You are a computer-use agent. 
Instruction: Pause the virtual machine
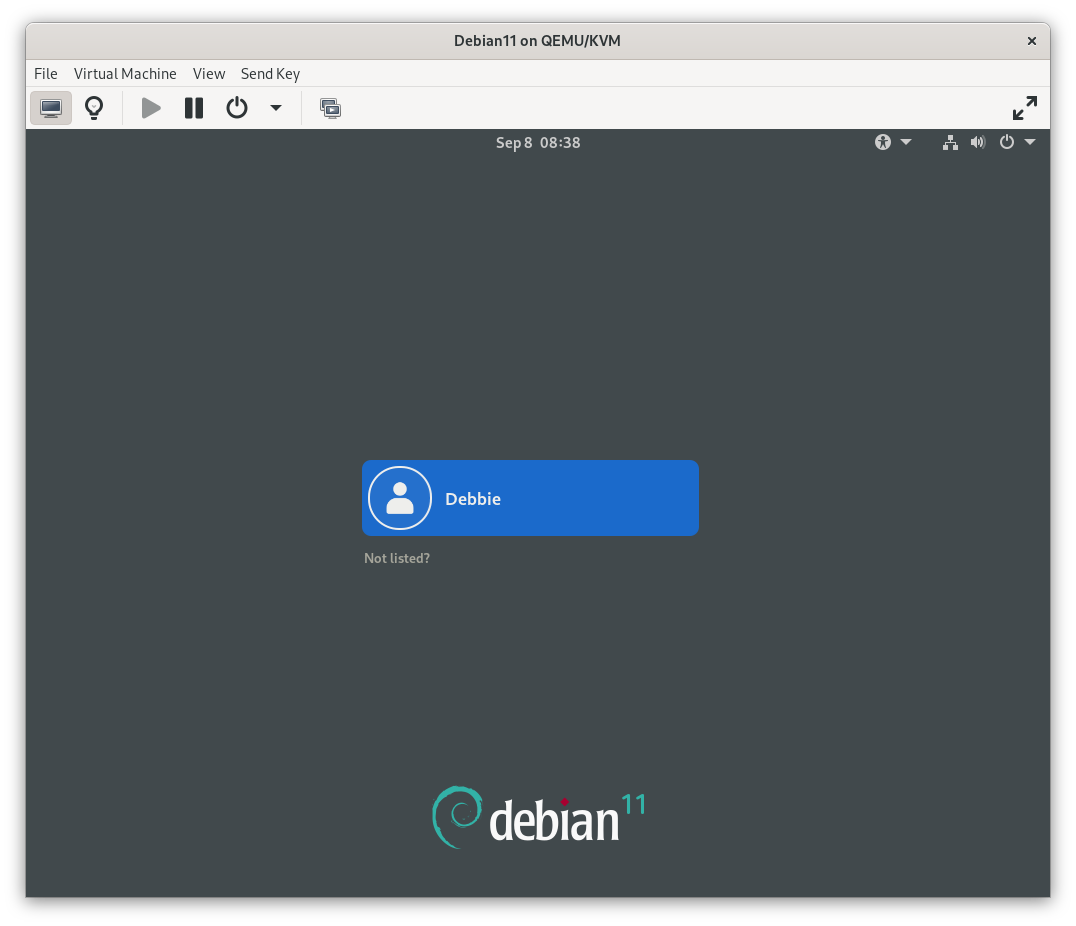point(193,108)
